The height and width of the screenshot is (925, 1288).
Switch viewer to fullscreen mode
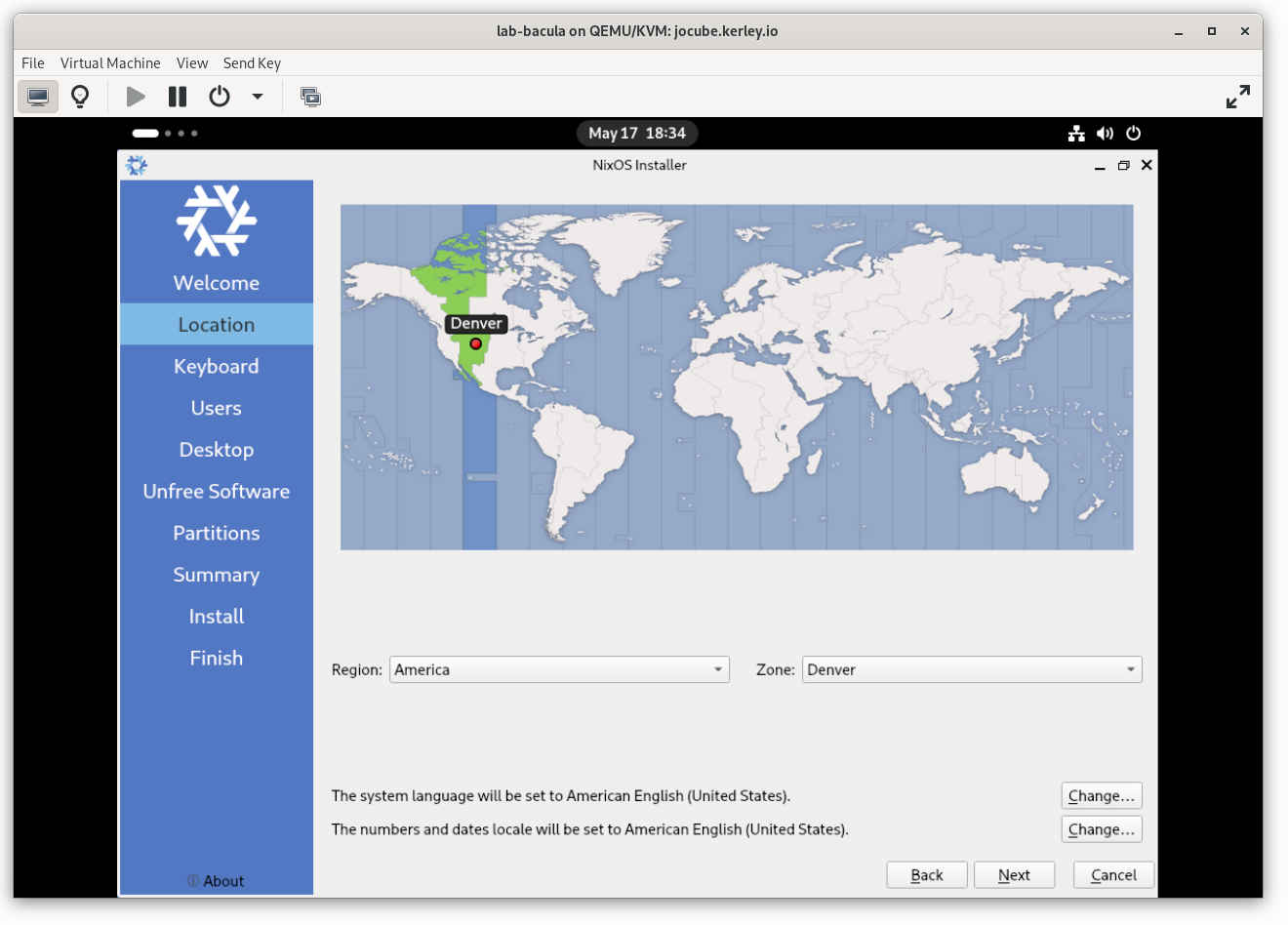pyautogui.click(x=1238, y=97)
